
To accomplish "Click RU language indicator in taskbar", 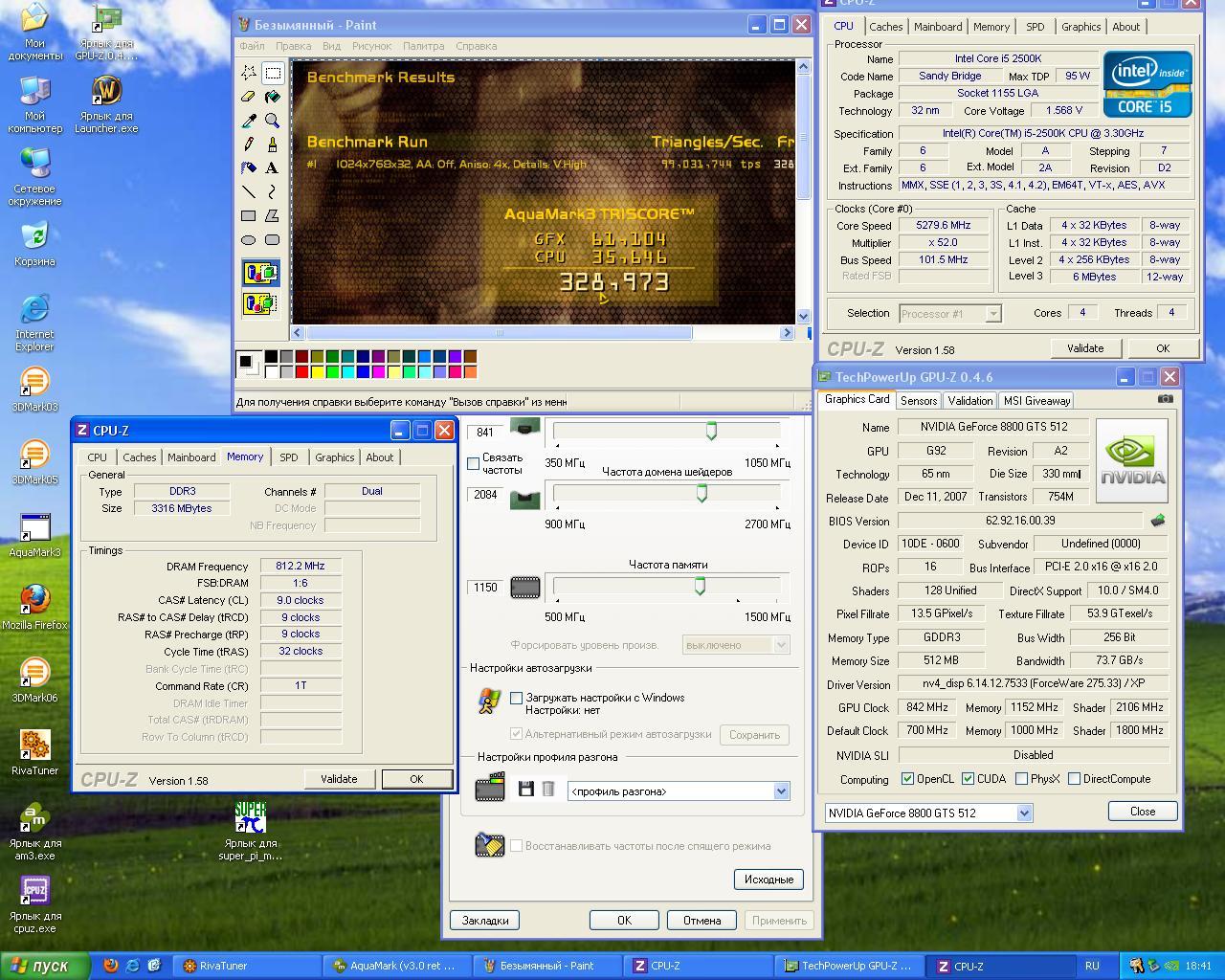I will click(1092, 966).
